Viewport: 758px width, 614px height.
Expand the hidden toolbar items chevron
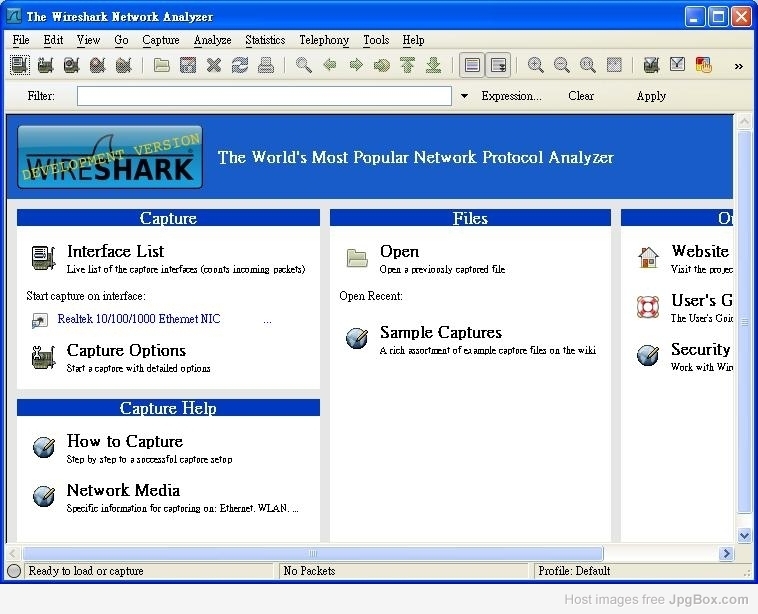point(739,66)
